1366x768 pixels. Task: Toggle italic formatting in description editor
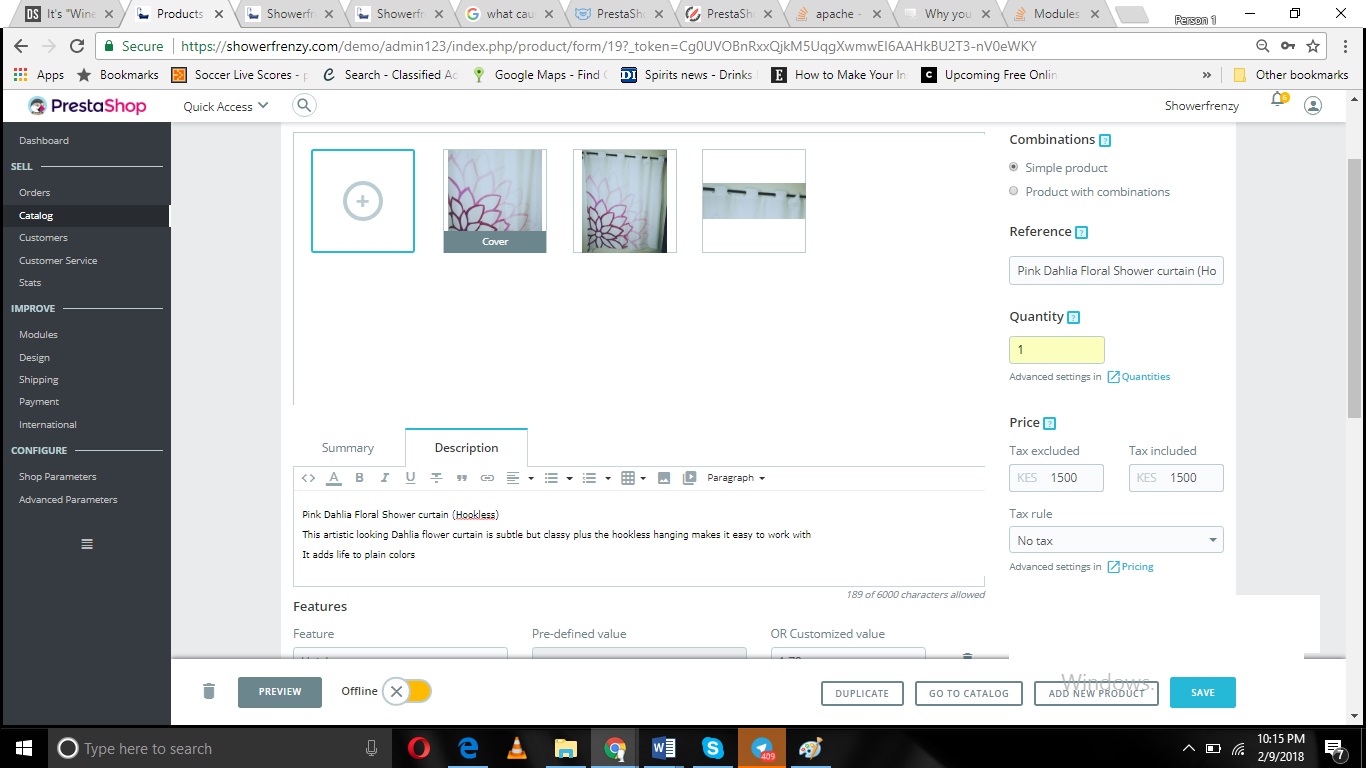(384, 478)
